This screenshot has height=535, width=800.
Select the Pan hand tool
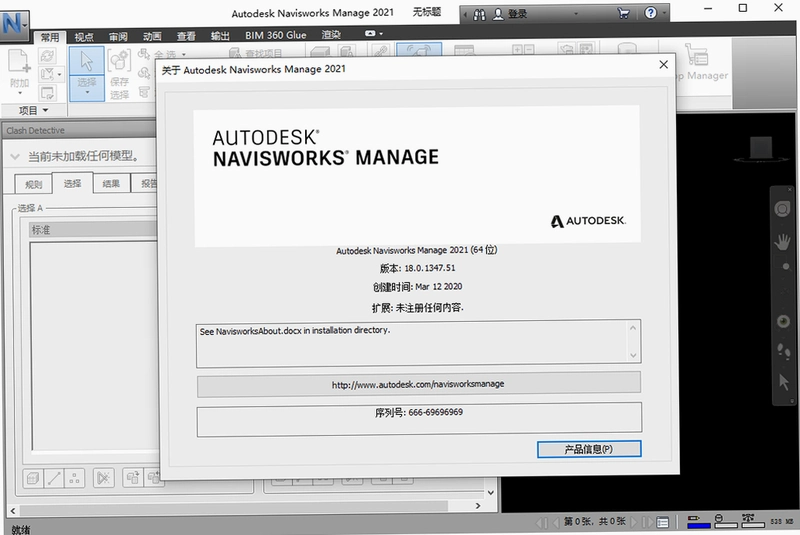tap(782, 241)
